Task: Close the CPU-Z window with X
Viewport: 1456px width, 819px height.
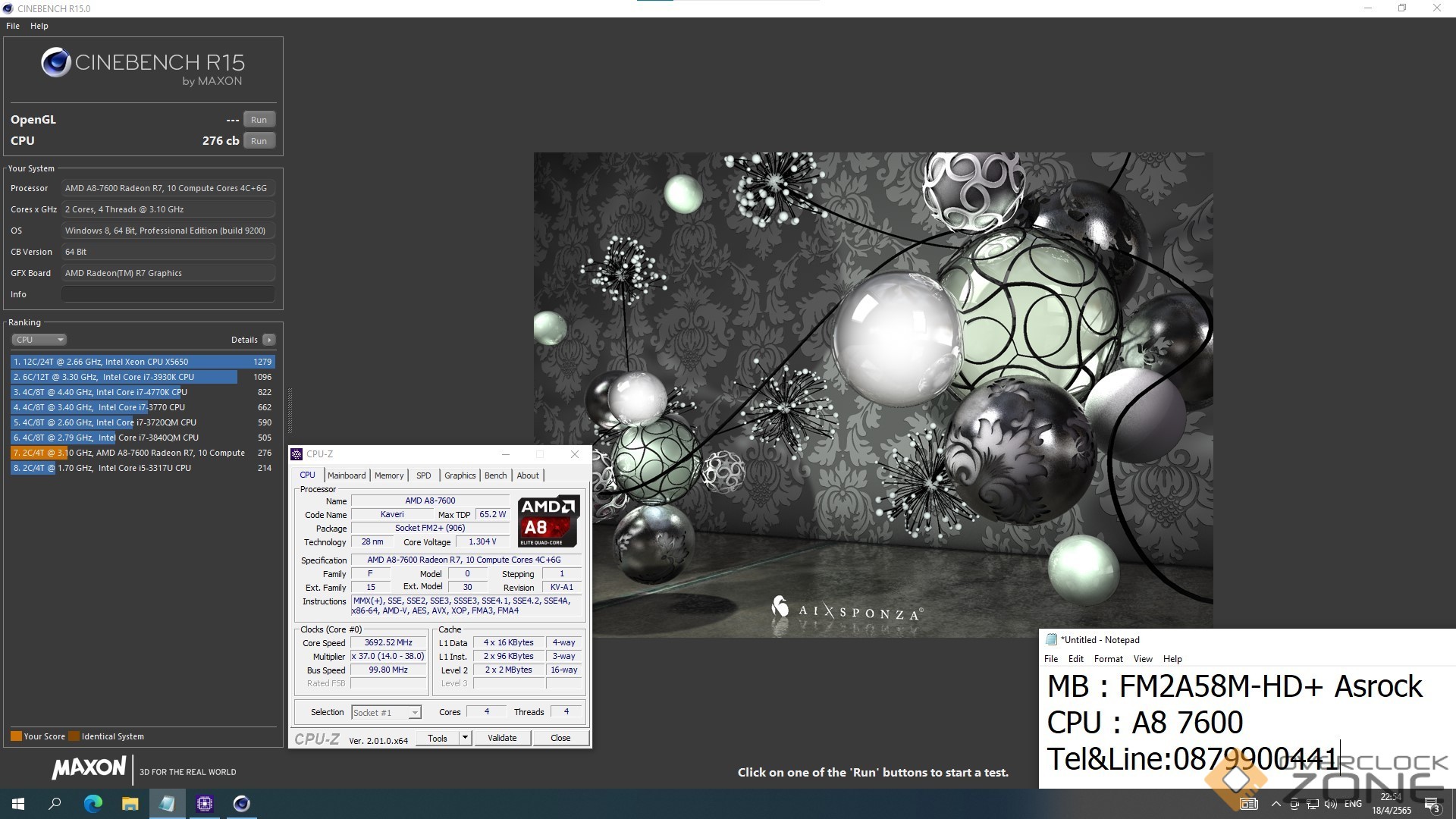Action: (575, 454)
